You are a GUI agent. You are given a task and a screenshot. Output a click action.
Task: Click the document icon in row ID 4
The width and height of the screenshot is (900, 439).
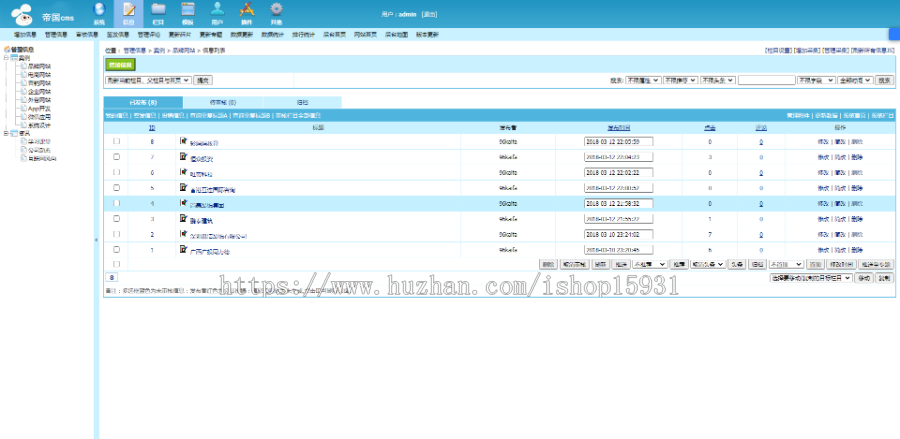click(x=183, y=203)
